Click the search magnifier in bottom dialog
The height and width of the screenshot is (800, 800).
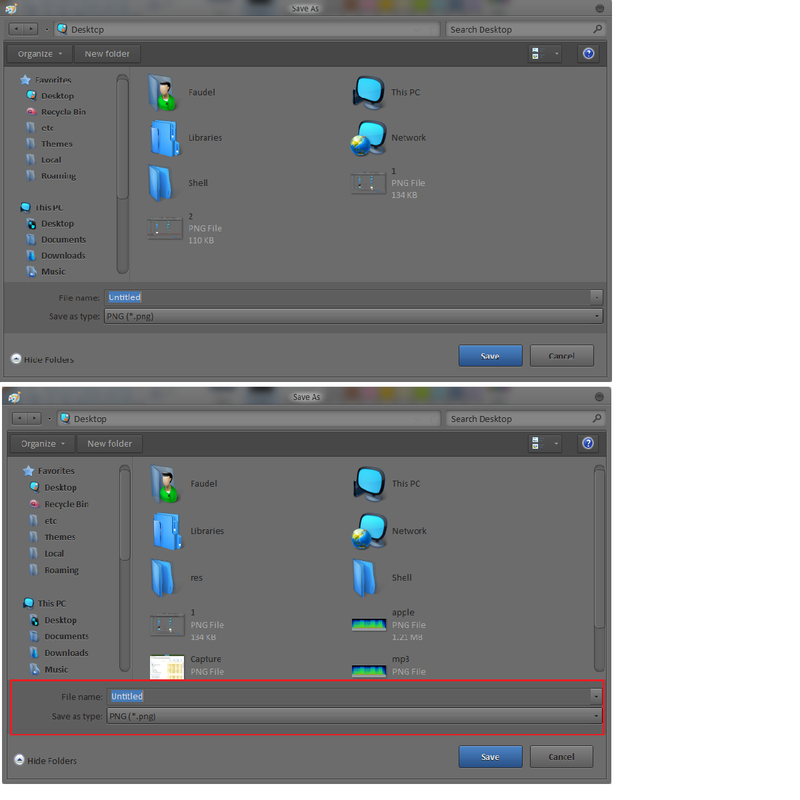coord(597,418)
